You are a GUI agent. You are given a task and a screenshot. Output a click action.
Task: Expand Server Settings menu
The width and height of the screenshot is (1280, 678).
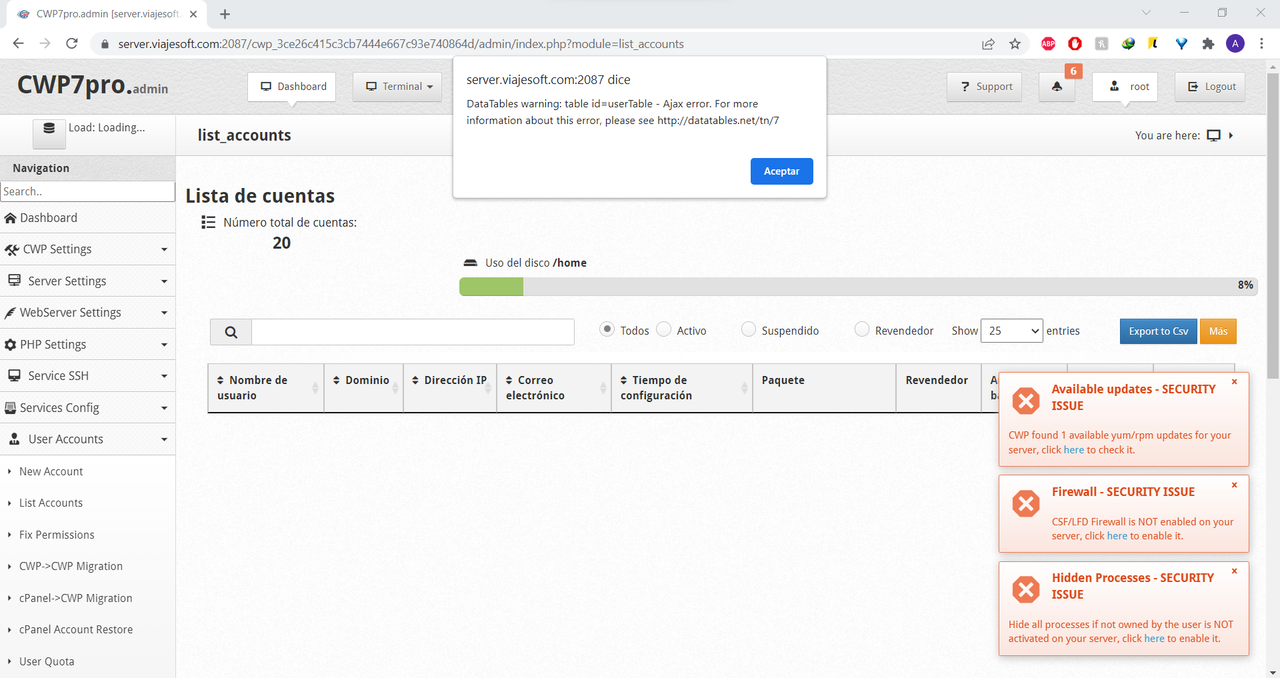point(87,281)
